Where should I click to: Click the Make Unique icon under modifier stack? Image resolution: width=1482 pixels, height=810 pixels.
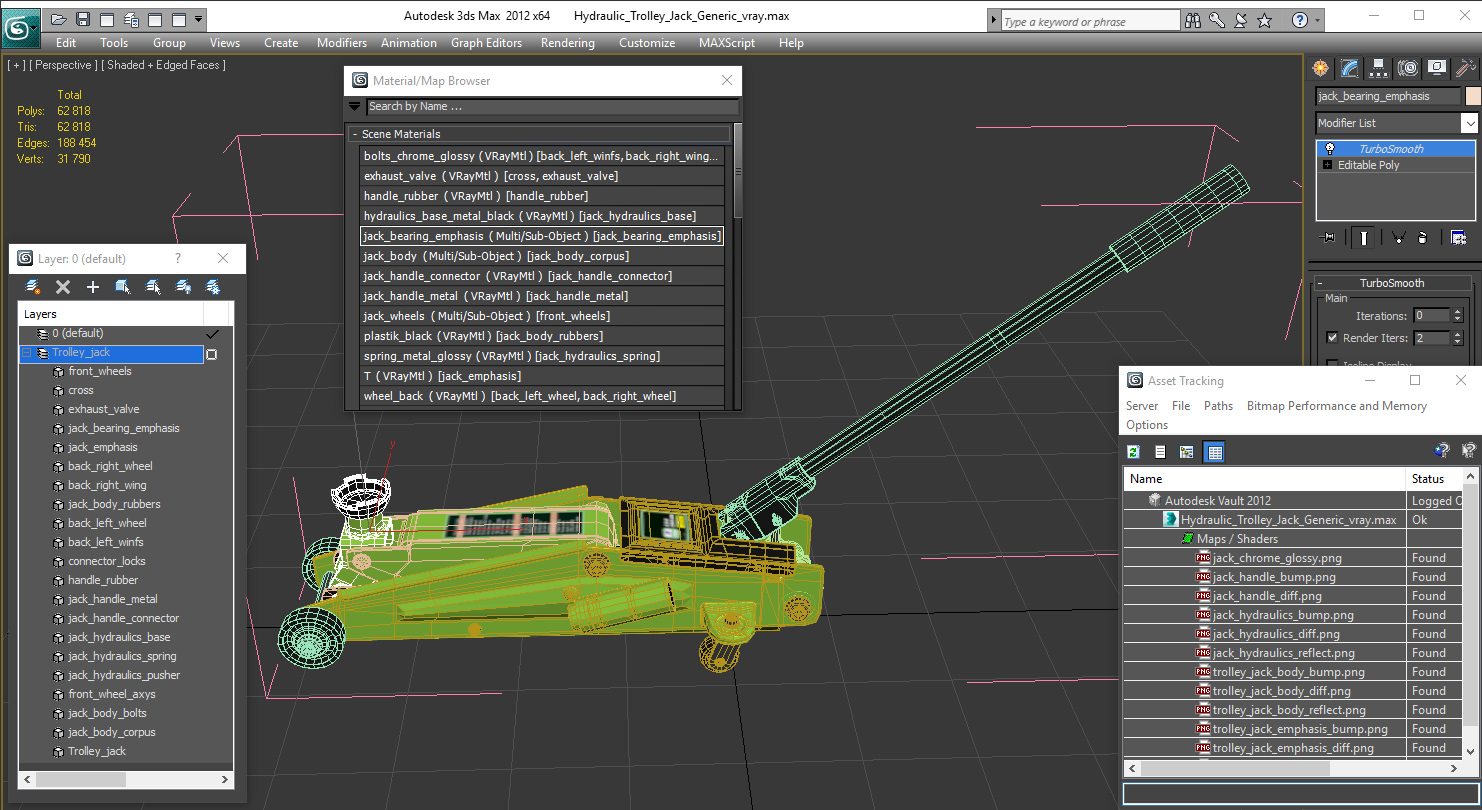tap(1398, 237)
